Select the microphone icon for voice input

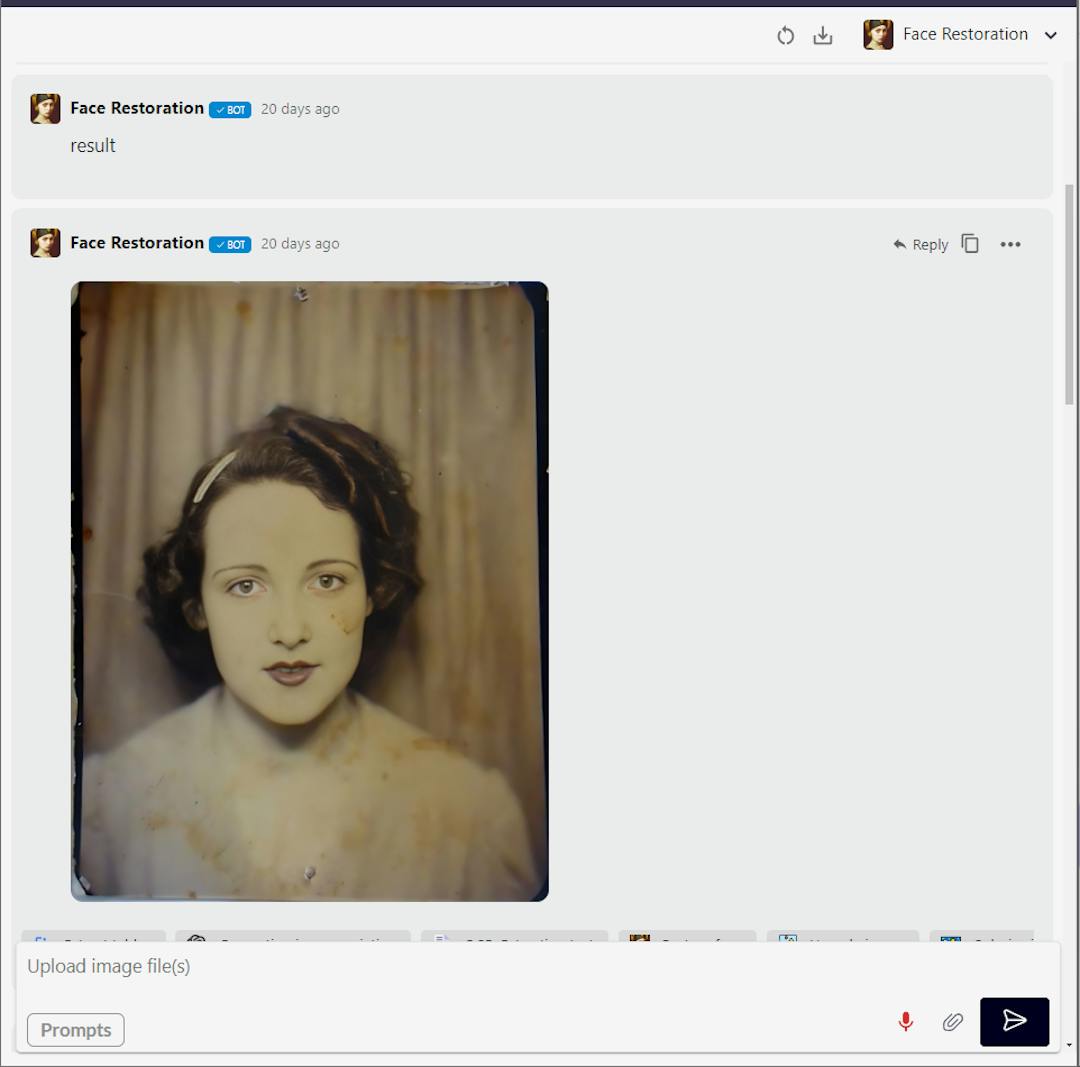pos(906,1022)
